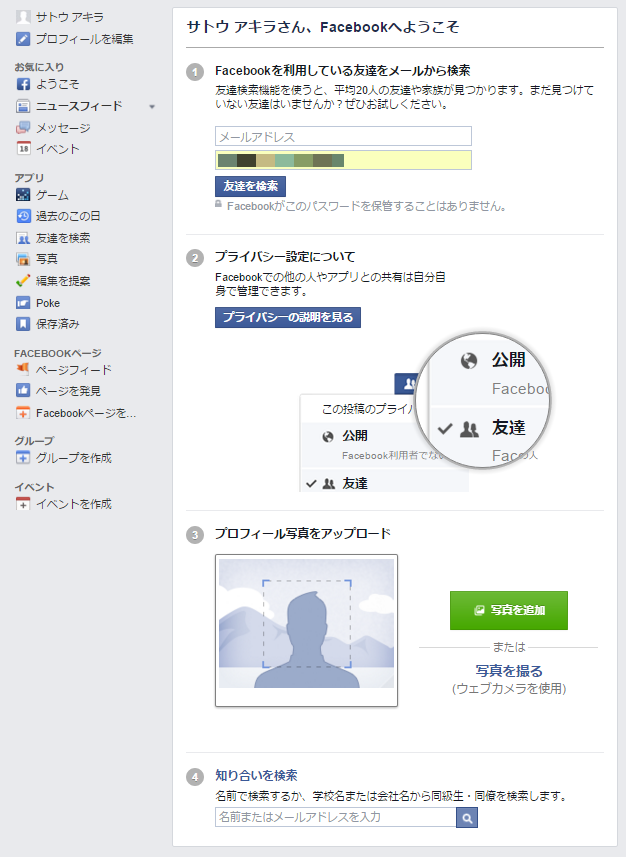
Task: Open ページを発見 link
Action: [x=68, y=391]
